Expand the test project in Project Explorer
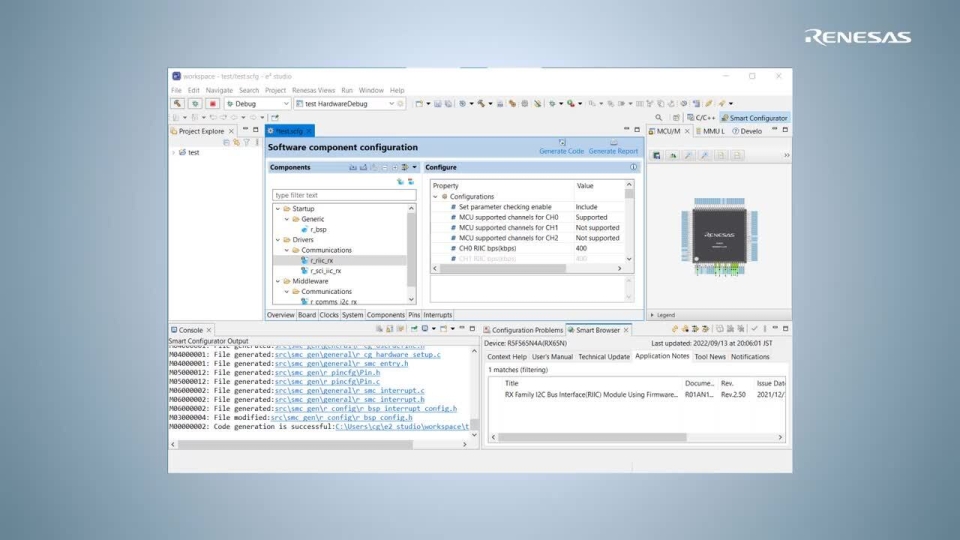Image resolution: width=960 pixels, height=540 pixels. (173, 152)
